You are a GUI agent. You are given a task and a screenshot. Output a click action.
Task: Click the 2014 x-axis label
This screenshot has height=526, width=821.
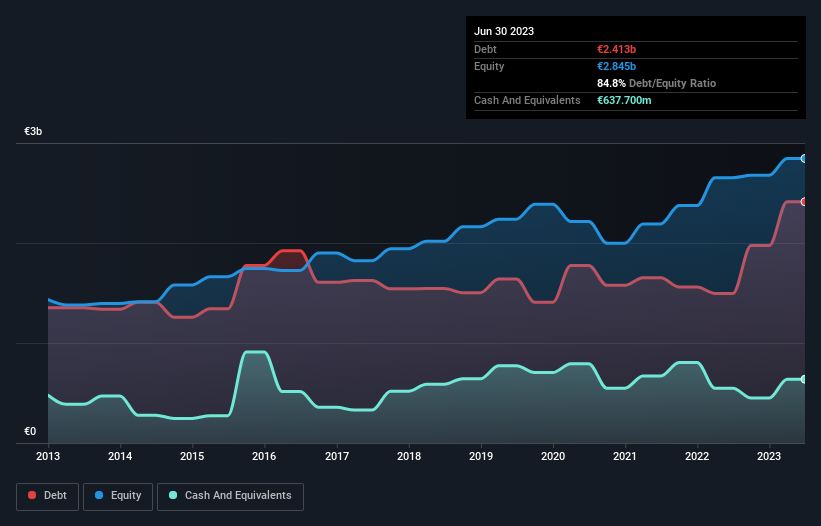tap(120, 456)
